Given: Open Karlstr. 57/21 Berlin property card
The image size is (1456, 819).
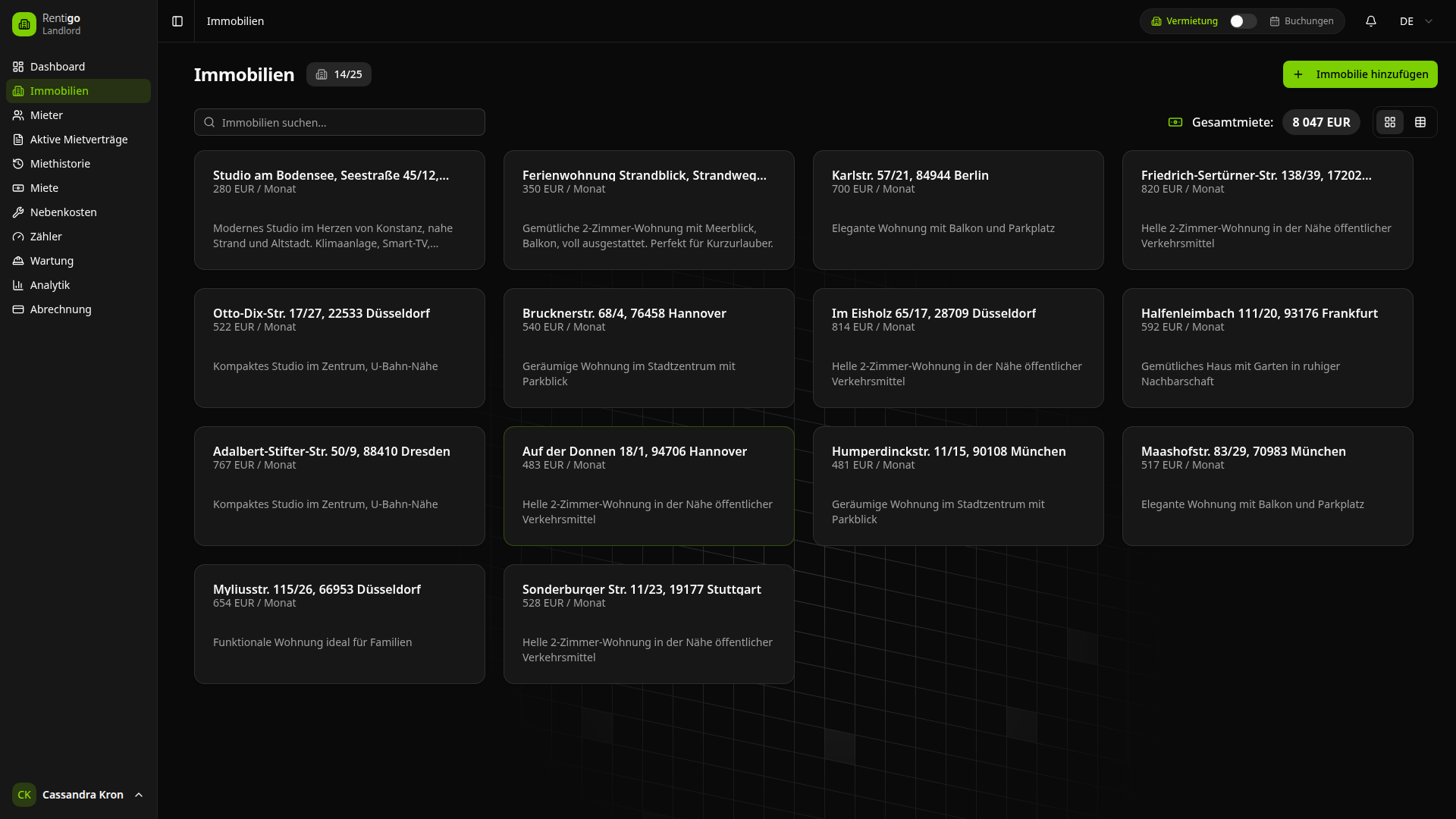Looking at the screenshot, I should point(958,210).
